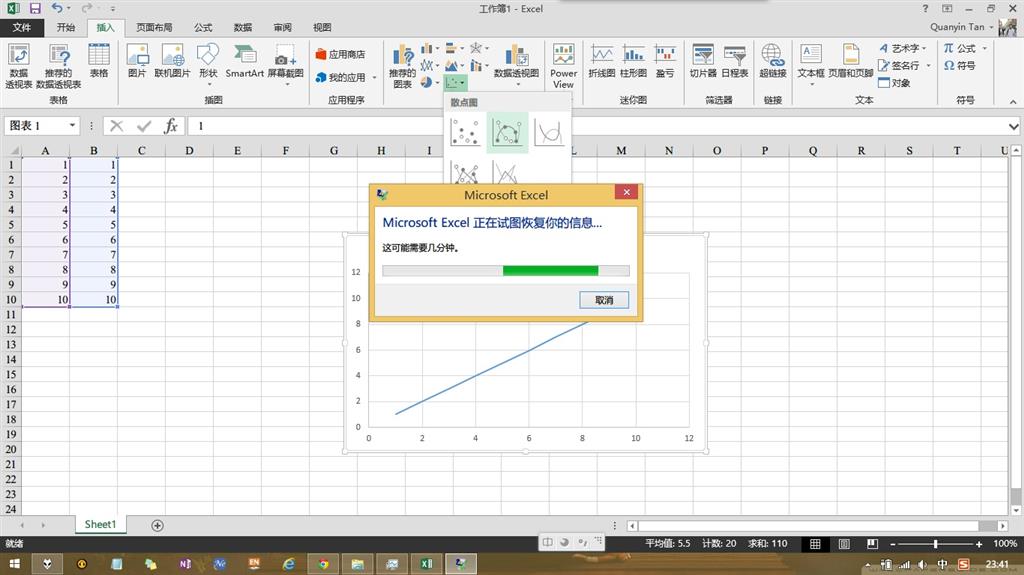Select the plain Scatter chart type
This screenshot has width=1024, height=575.
(465, 133)
